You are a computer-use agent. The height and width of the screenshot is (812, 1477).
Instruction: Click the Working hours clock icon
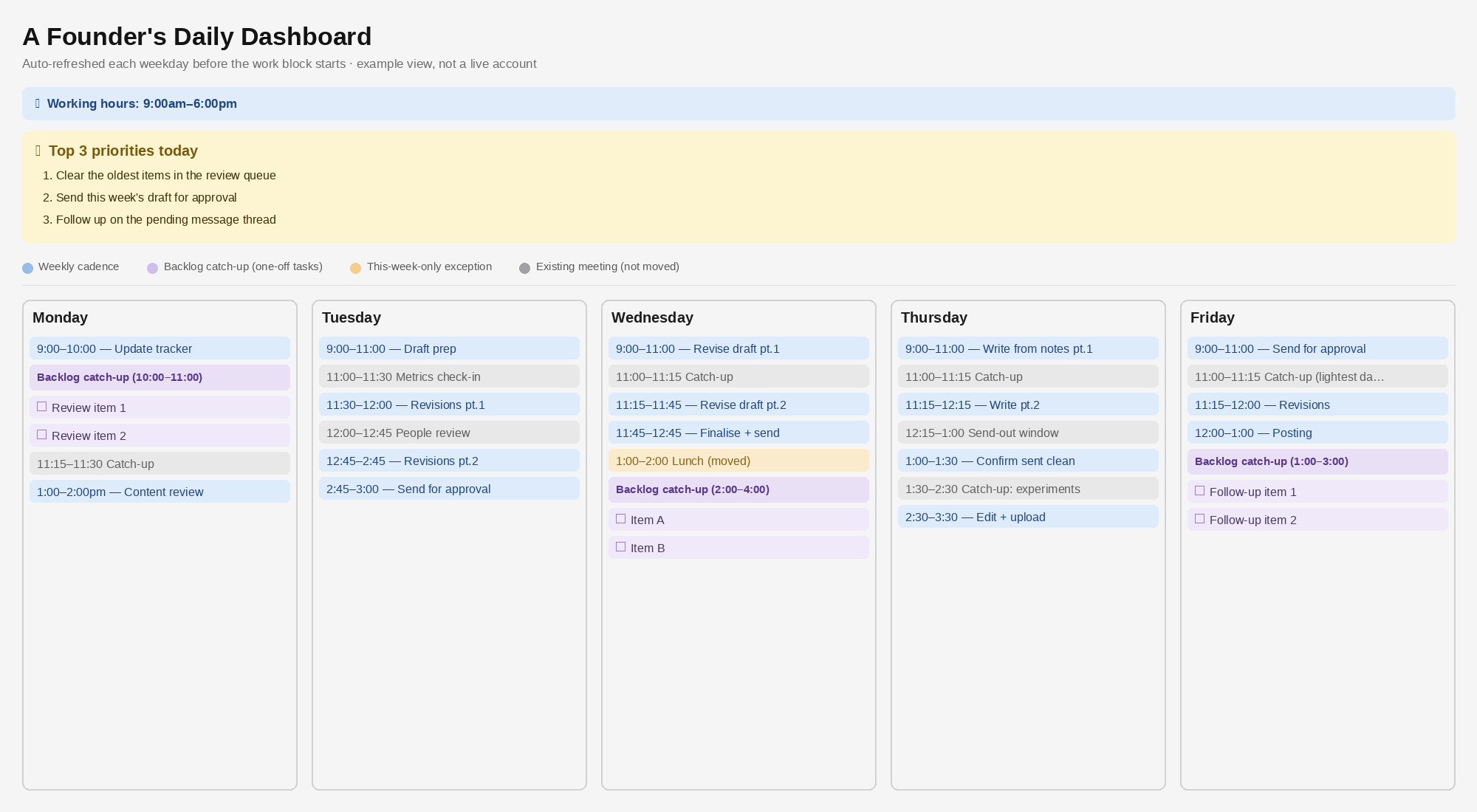[x=38, y=103]
